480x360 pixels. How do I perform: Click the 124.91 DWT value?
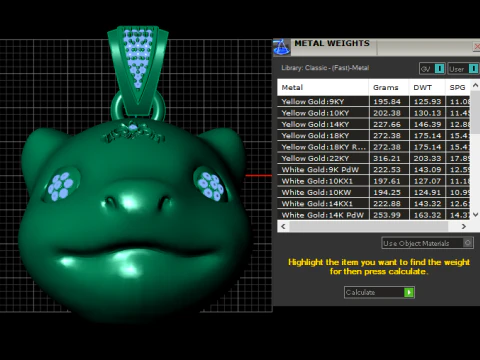coord(427,192)
